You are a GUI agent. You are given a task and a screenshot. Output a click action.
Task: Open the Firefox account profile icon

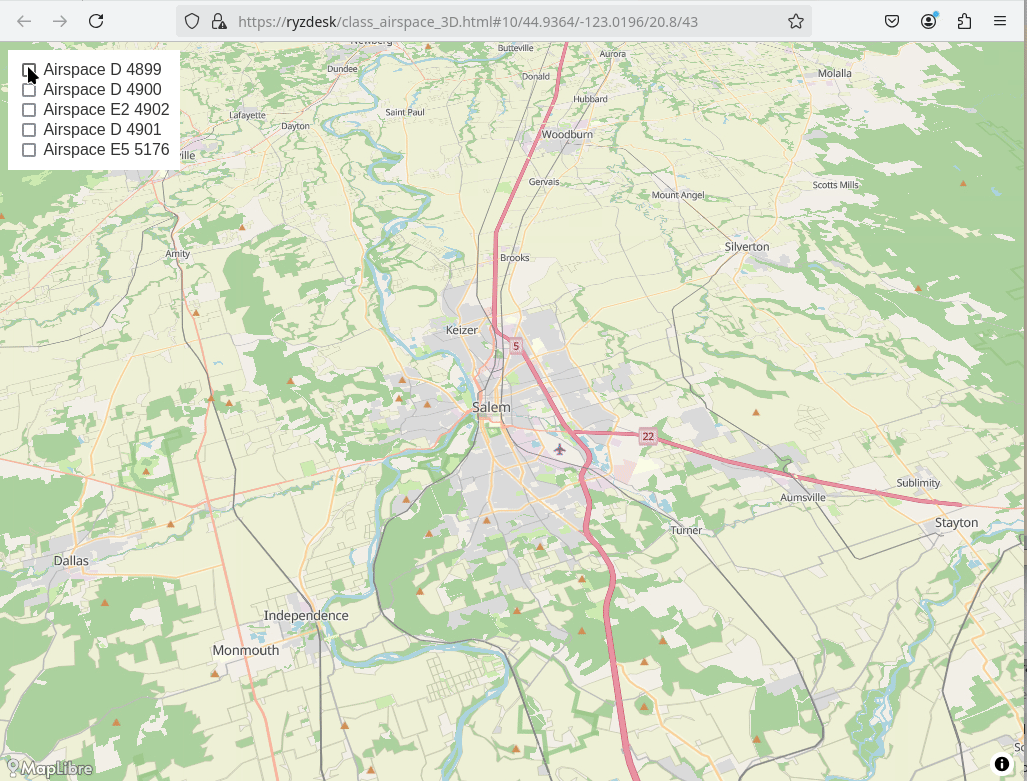pos(929,21)
